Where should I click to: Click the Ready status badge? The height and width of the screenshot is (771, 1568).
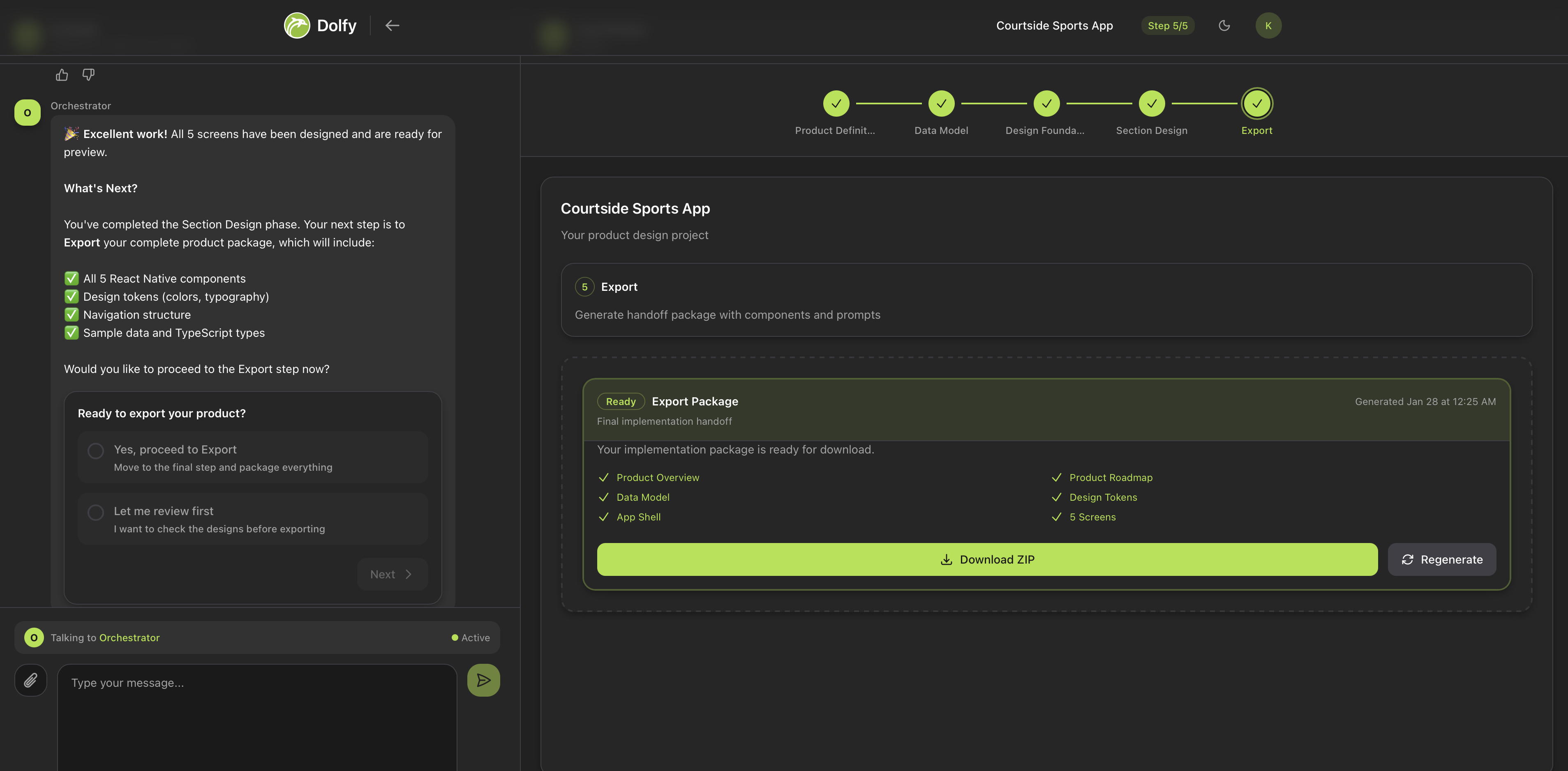pyautogui.click(x=620, y=401)
